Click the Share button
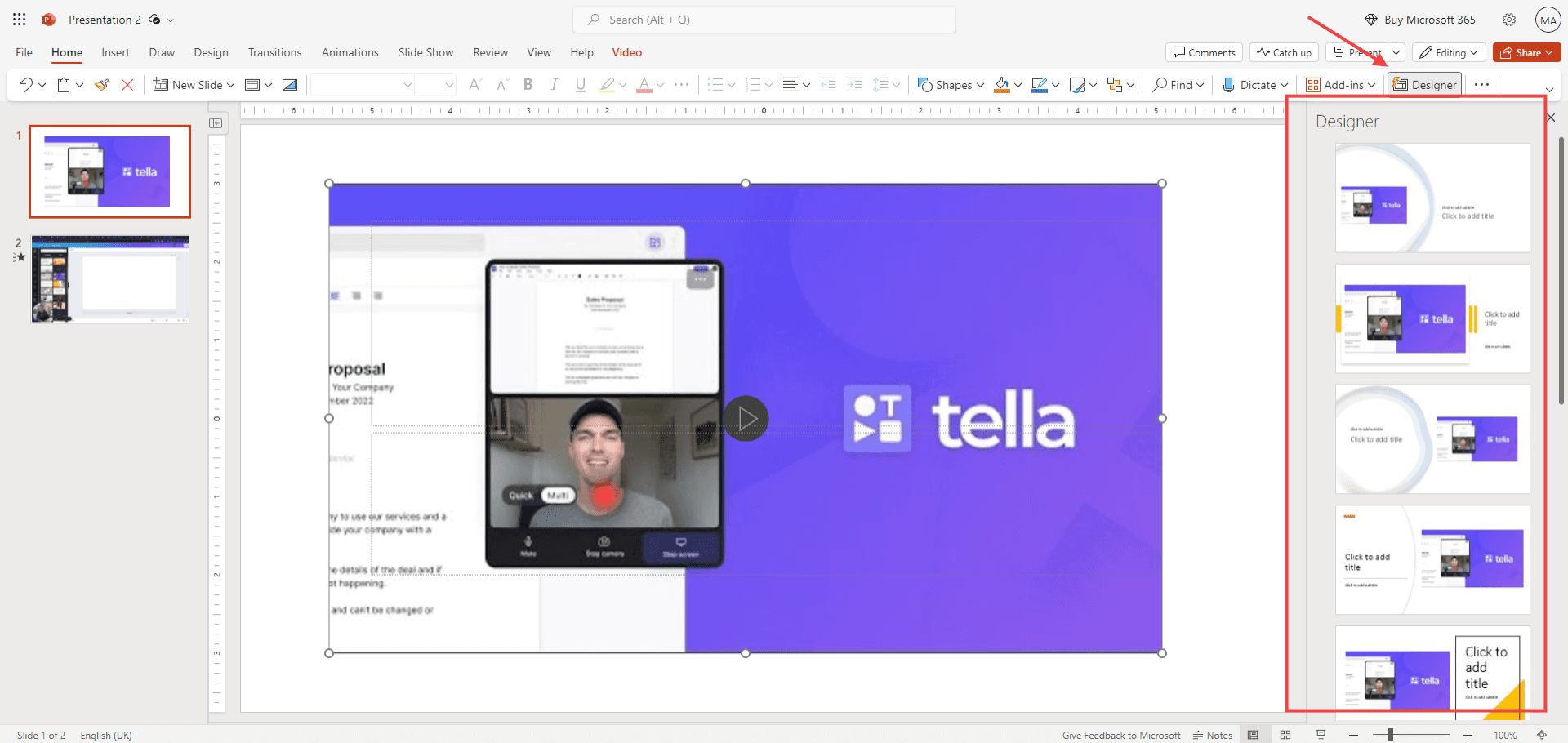1568x743 pixels. 1526,52
